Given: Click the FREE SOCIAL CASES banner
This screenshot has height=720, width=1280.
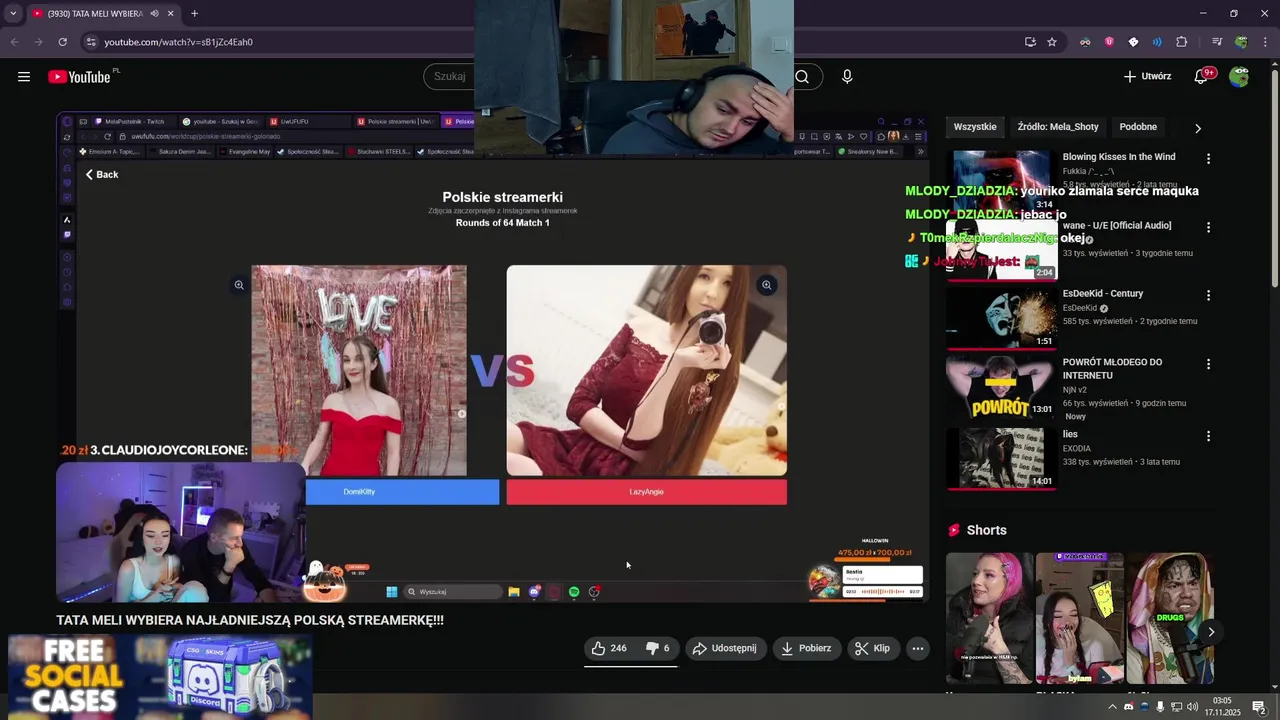Looking at the screenshot, I should (x=160, y=677).
